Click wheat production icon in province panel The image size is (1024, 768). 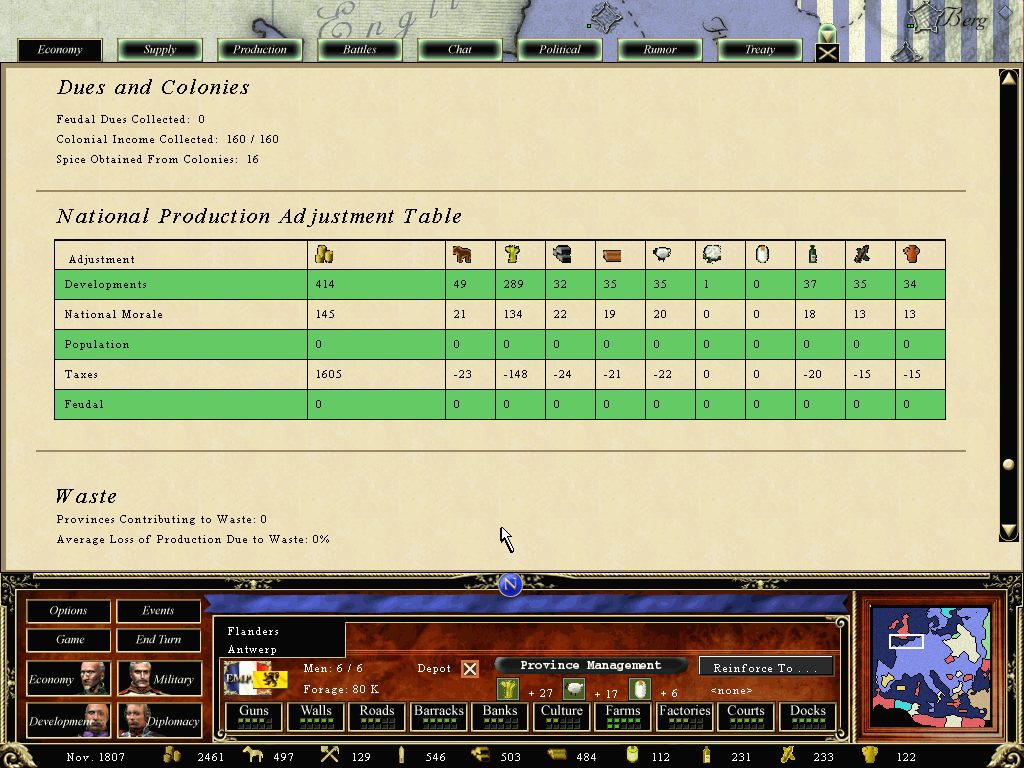pyautogui.click(x=508, y=689)
